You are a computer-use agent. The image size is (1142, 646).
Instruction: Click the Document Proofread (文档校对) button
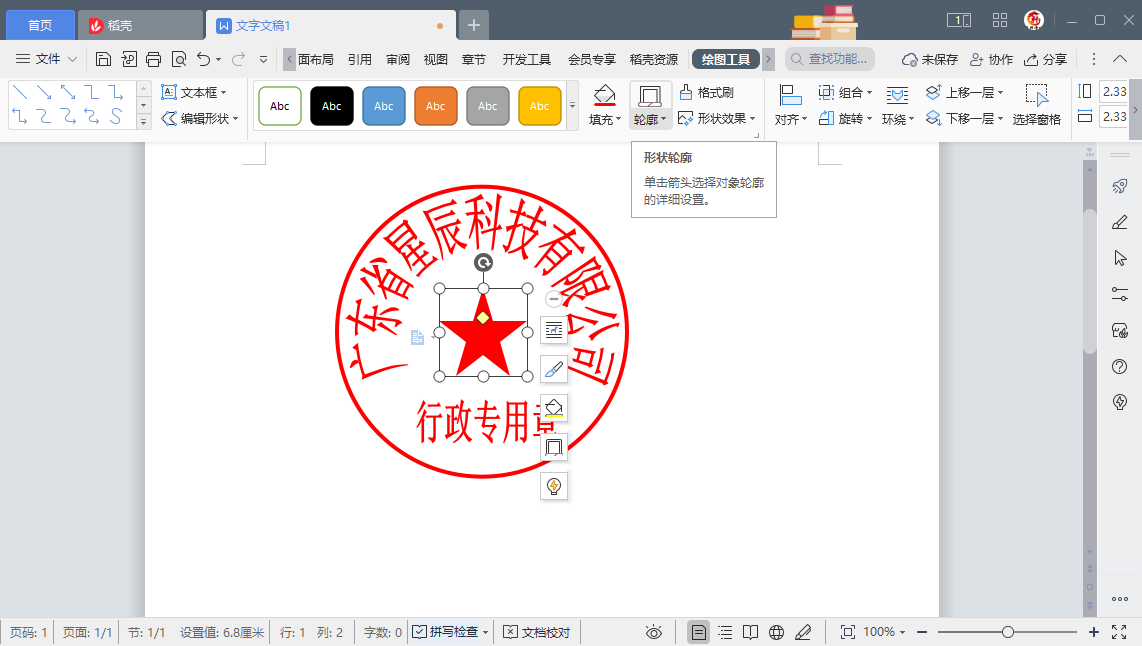[x=536, y=632]
